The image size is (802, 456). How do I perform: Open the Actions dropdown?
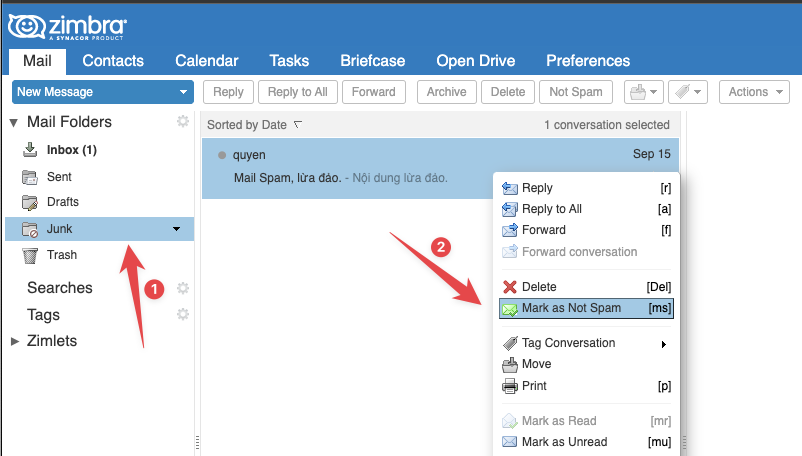pyautogui.click(x=754, y=92)
